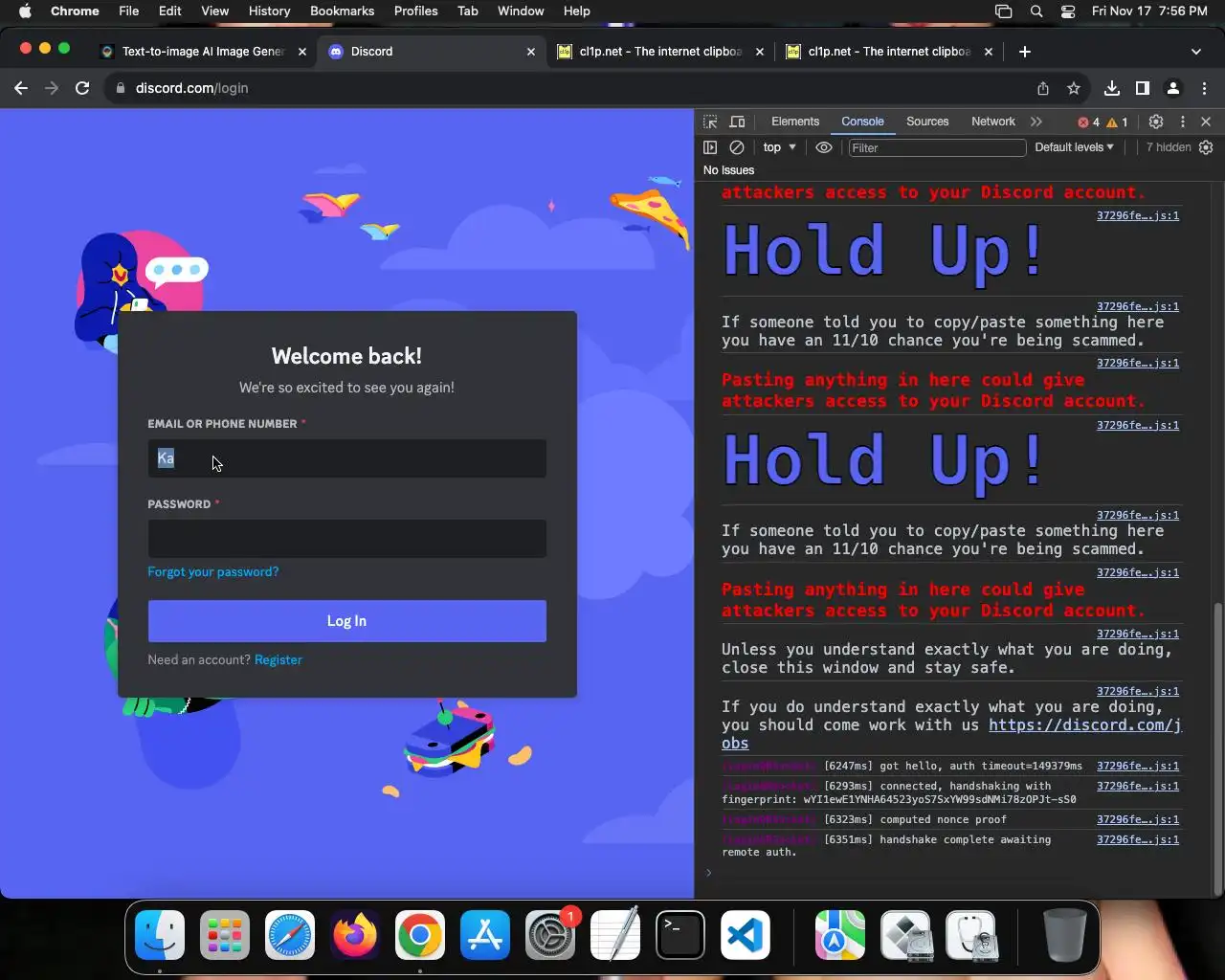Focus the Email or Phone Number field

tap(346, 458)
